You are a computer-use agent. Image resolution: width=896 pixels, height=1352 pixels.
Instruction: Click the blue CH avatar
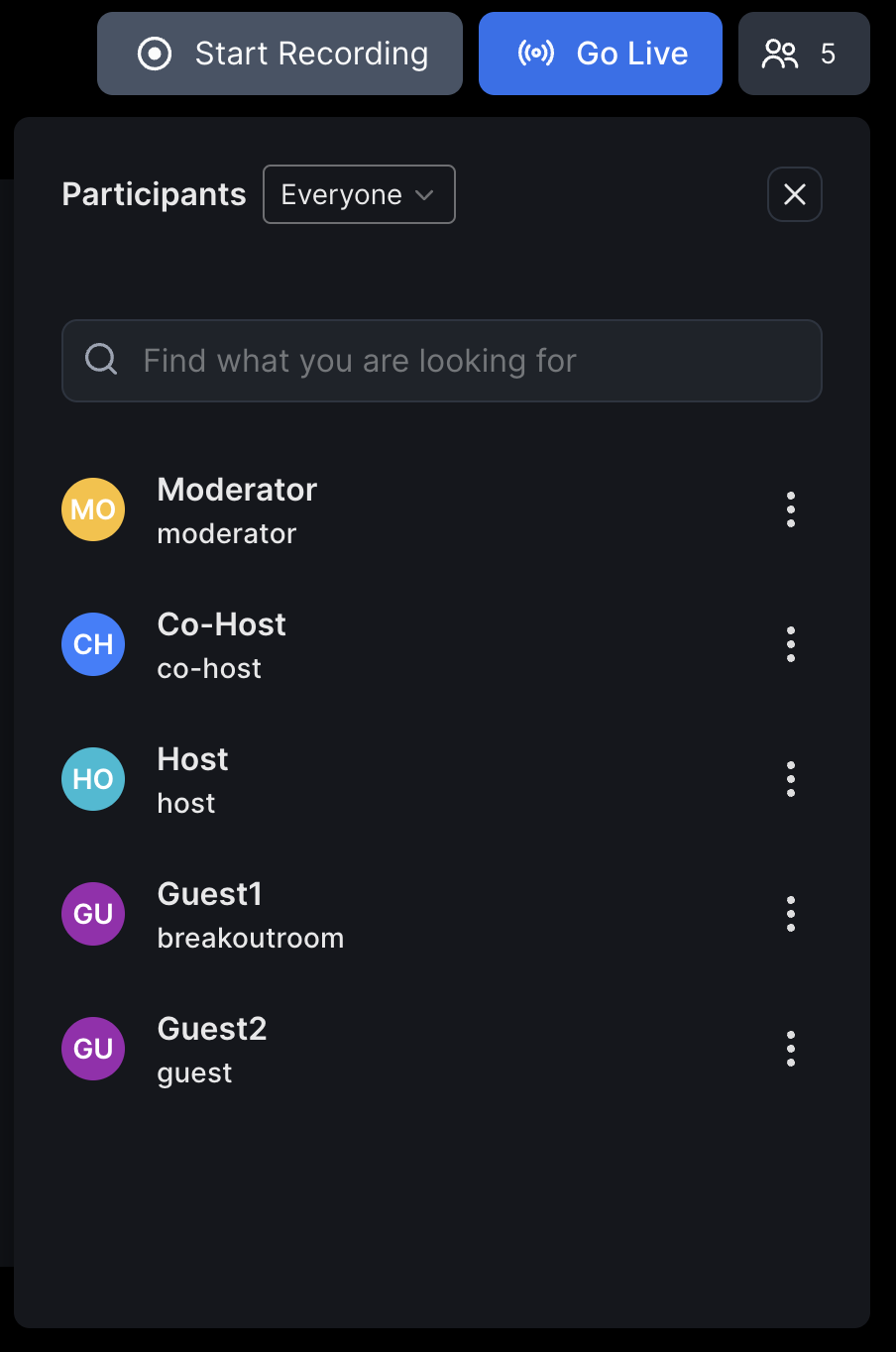(x=93, y=644)
